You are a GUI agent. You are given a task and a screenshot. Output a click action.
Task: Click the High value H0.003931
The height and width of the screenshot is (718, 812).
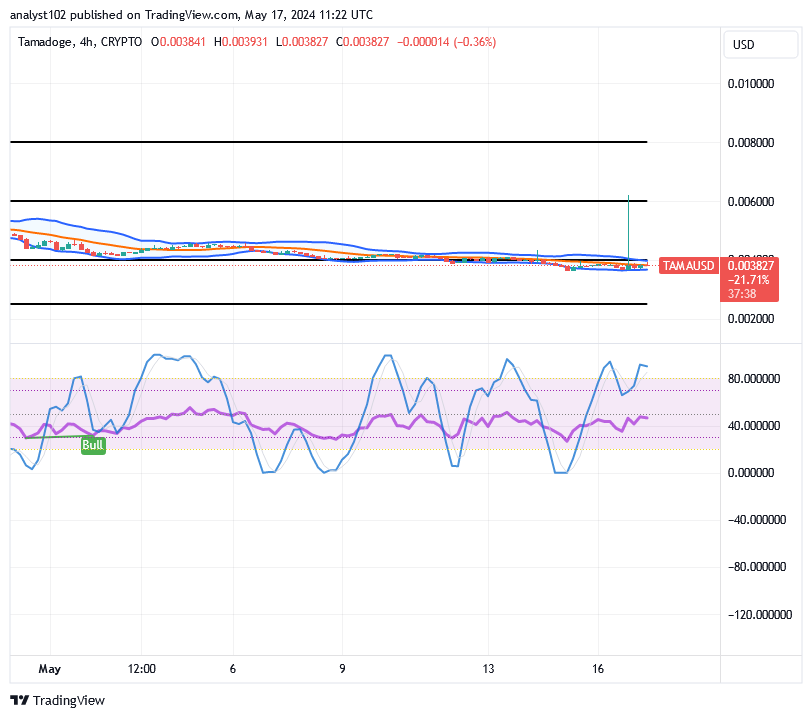tap(241, 42)
